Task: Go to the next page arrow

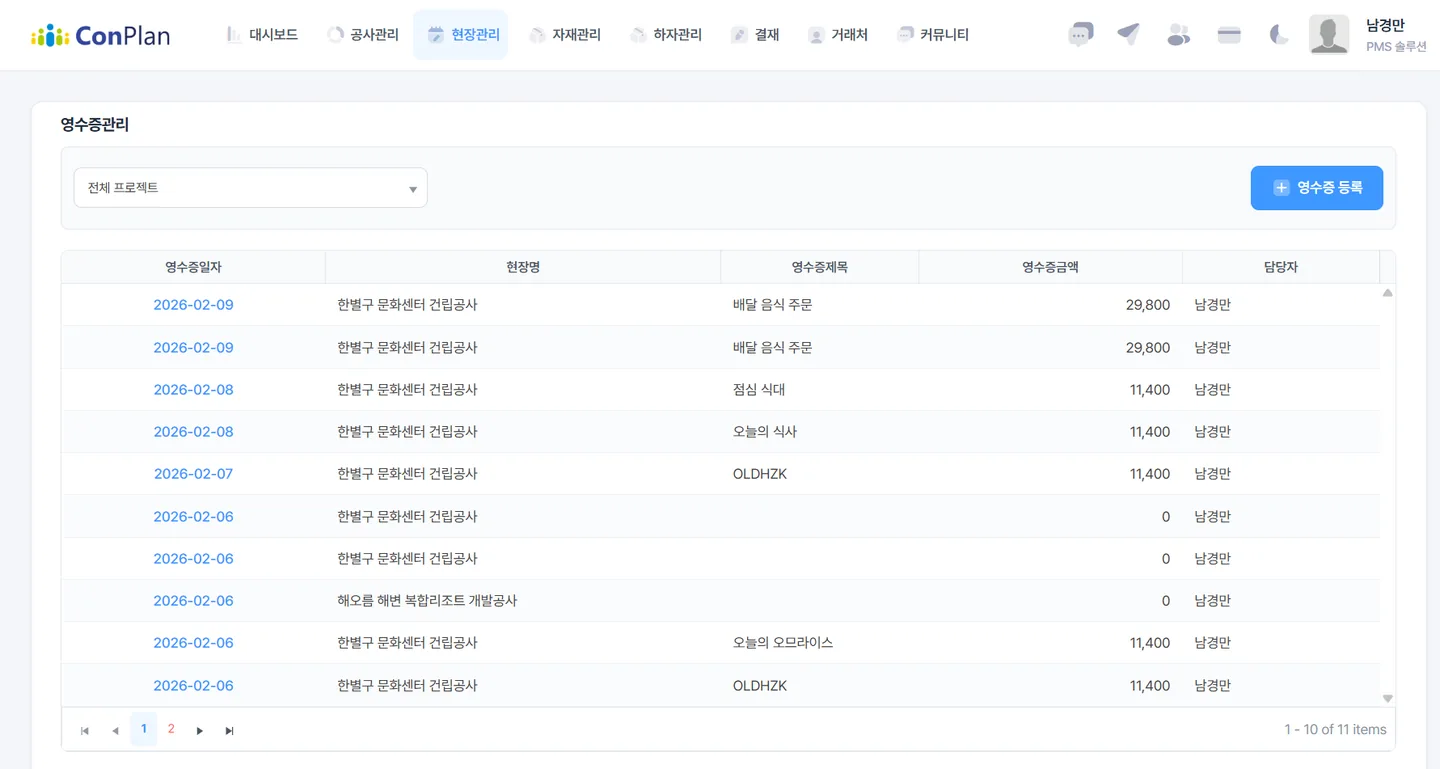Action: click(200, 731)
